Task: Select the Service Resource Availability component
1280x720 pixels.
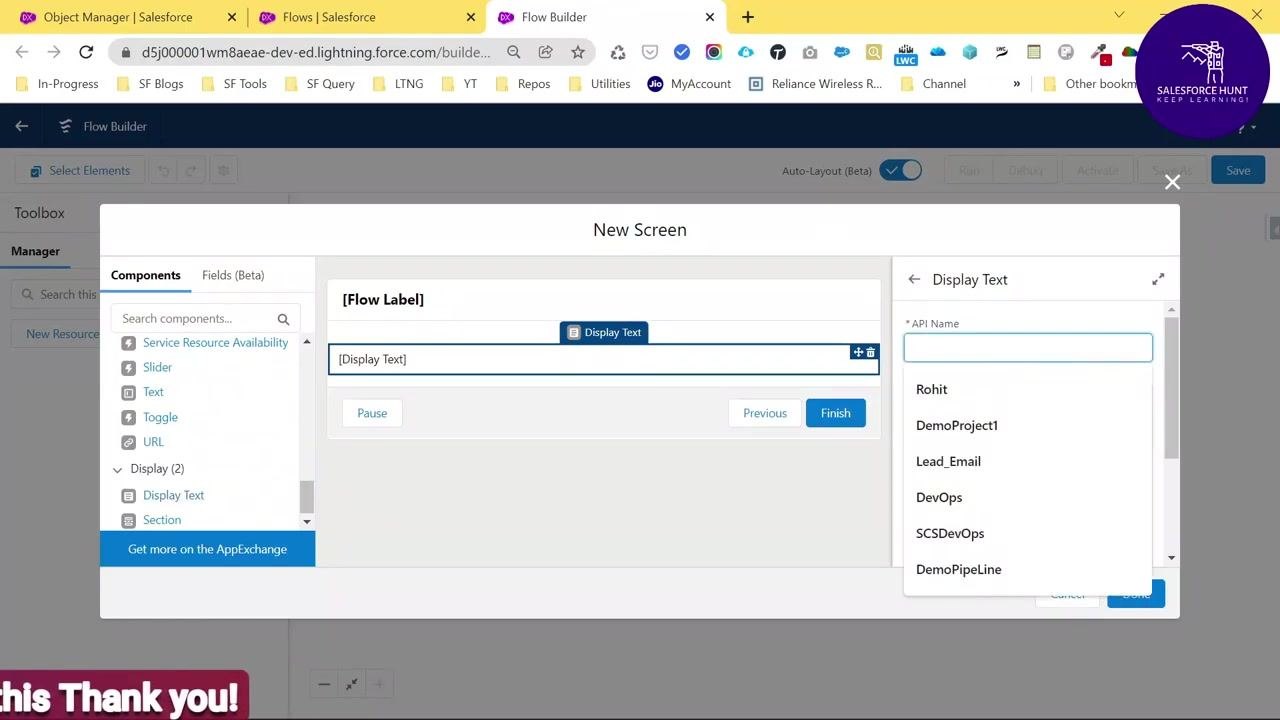Action: 215,343
